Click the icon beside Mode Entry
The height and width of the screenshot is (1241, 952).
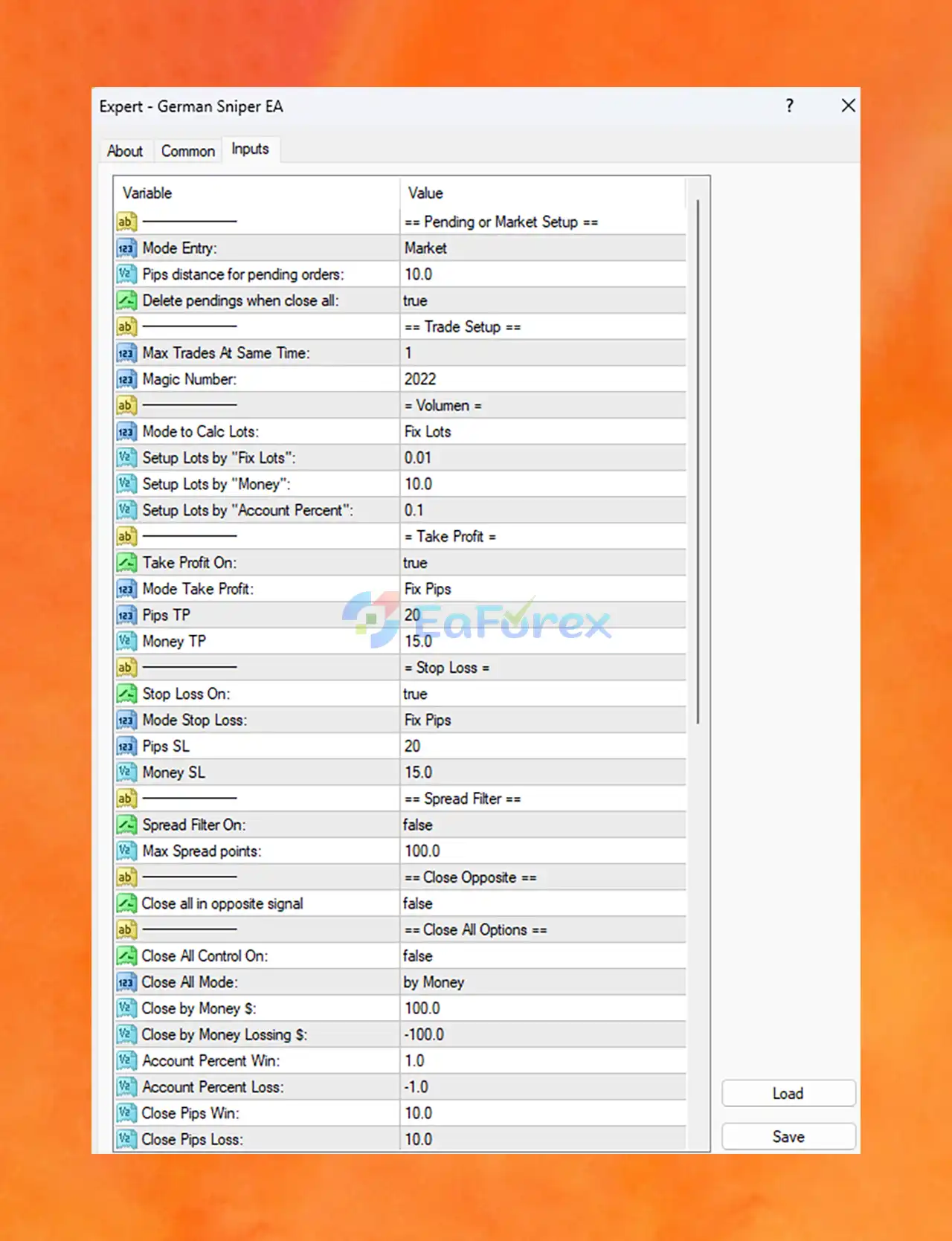pos(126,248)
